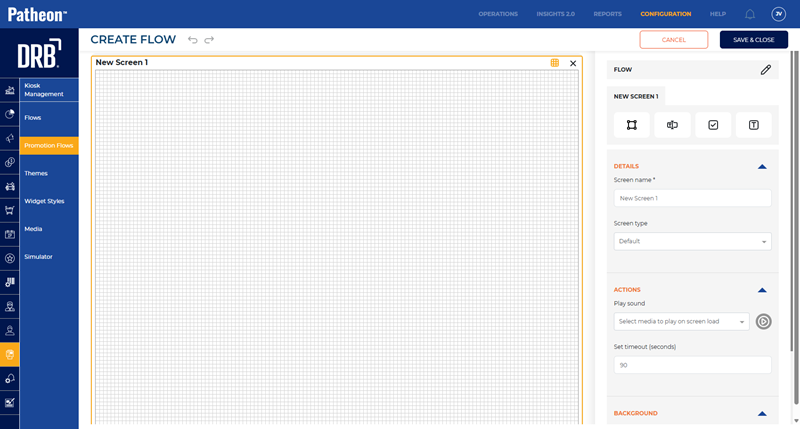This screenshot has height=429, width=800.
Task: Click the Screen name input field
Action: pos(692,198)
